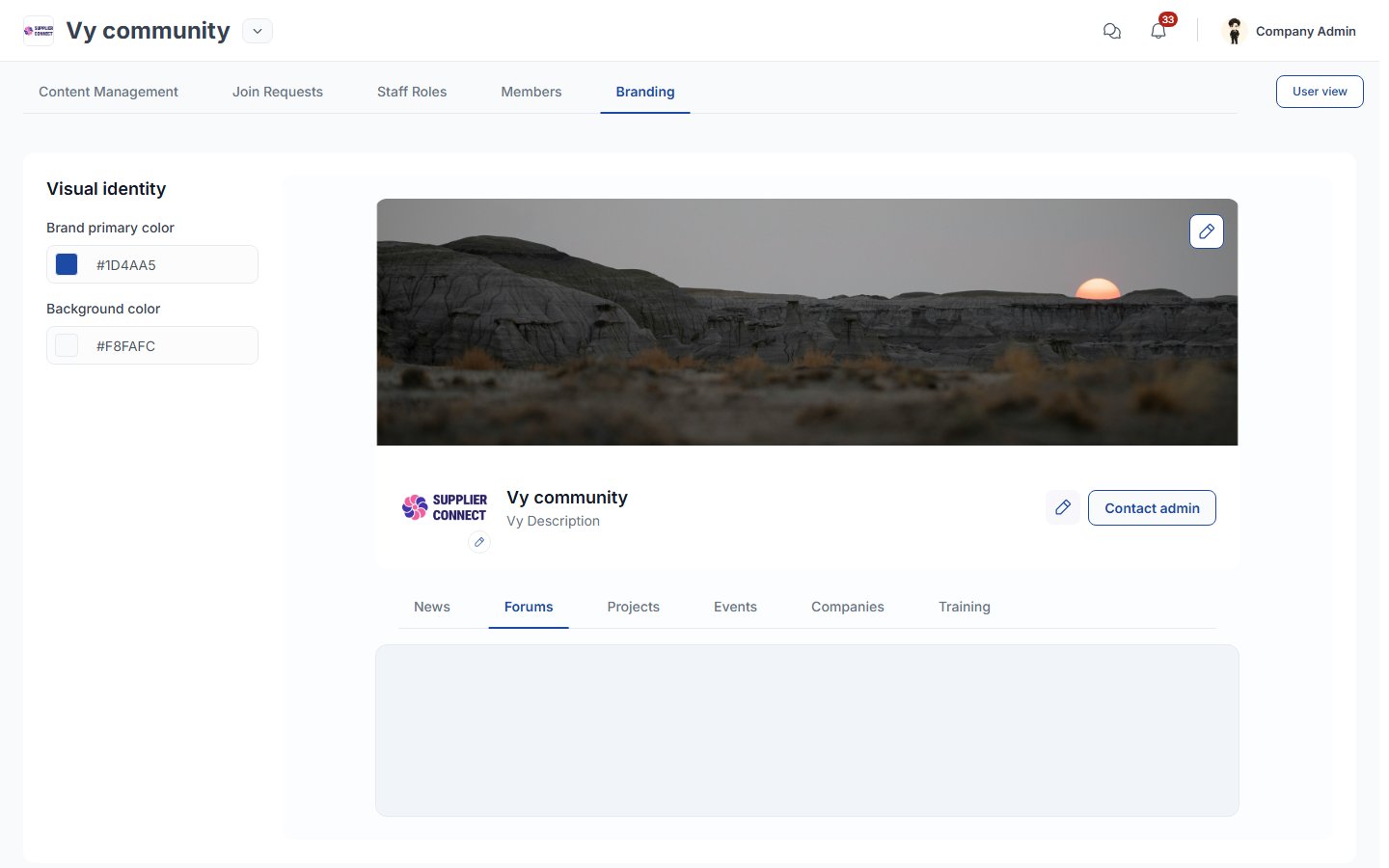Click the Background color label
Viewport: 1389px width, 868px height.
pos(103,309)
